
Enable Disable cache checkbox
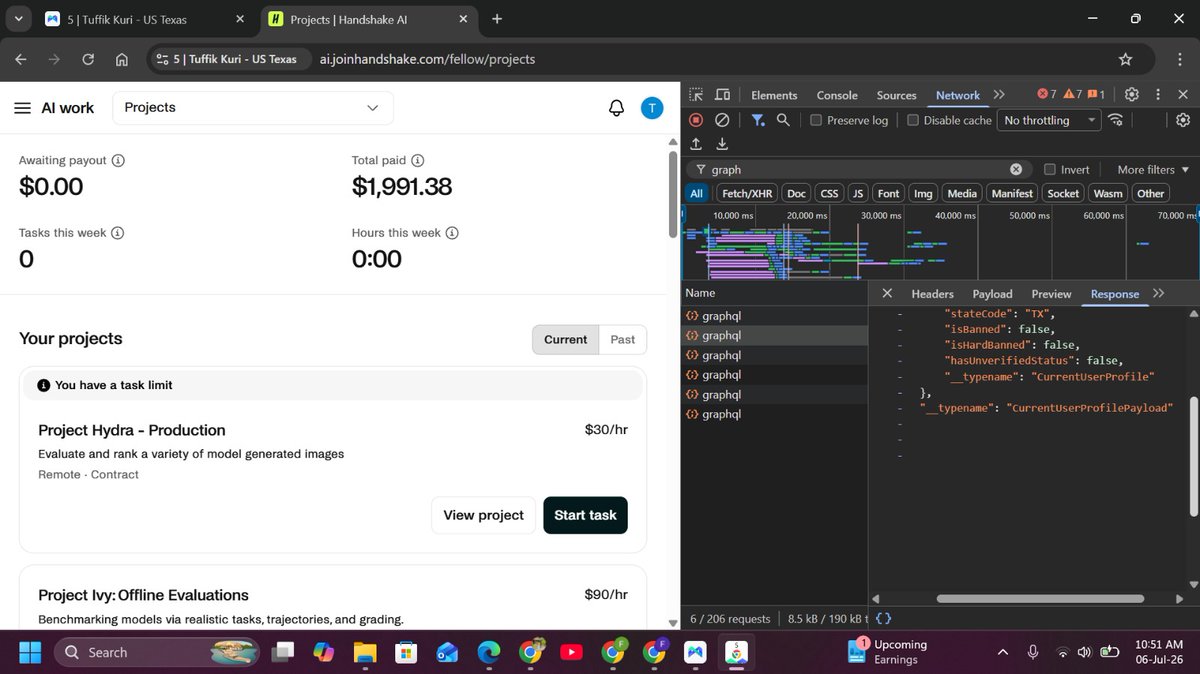coord(913,120)
